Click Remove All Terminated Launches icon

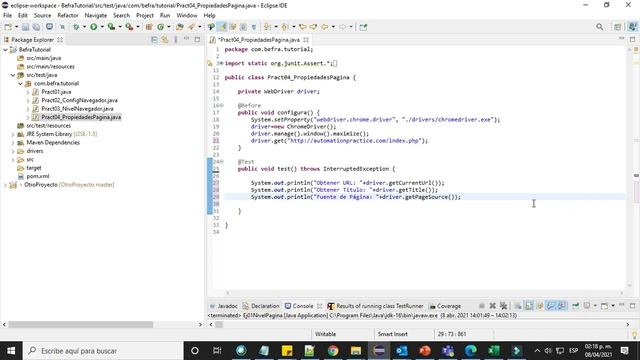[x=504, y=306]
